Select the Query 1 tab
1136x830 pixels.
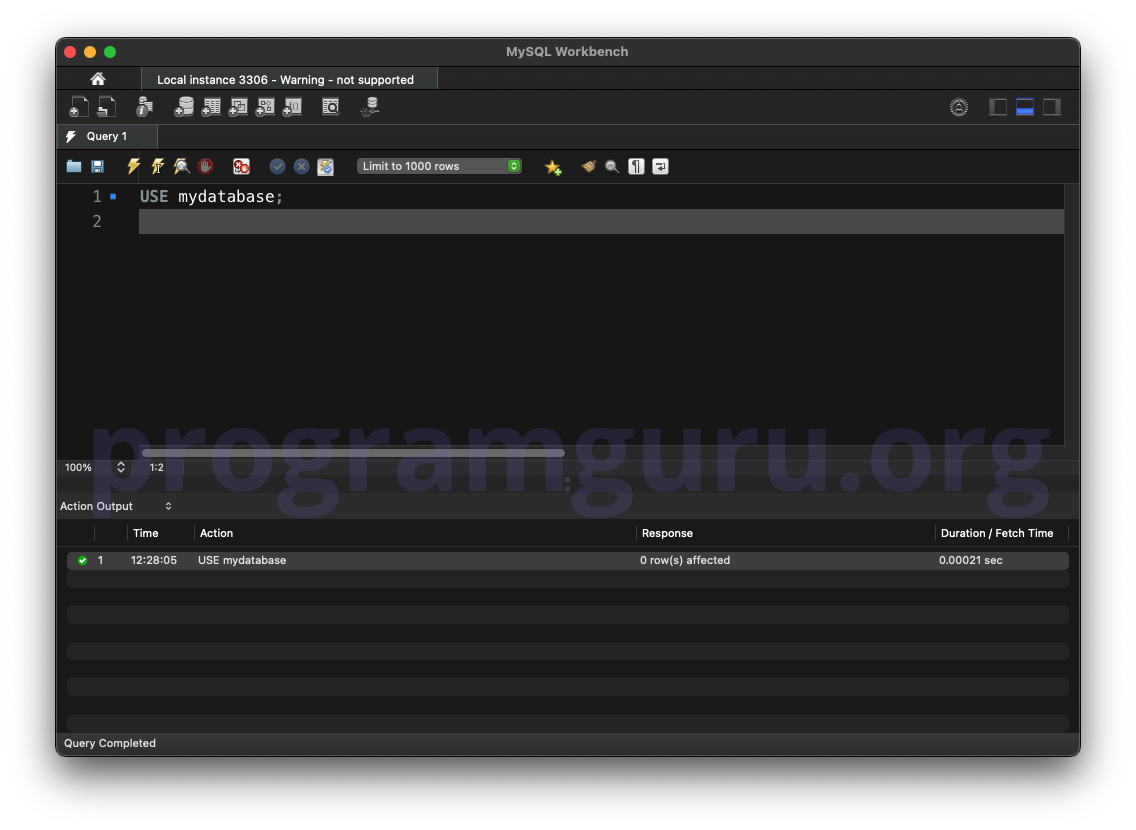[x=106, y=136]
